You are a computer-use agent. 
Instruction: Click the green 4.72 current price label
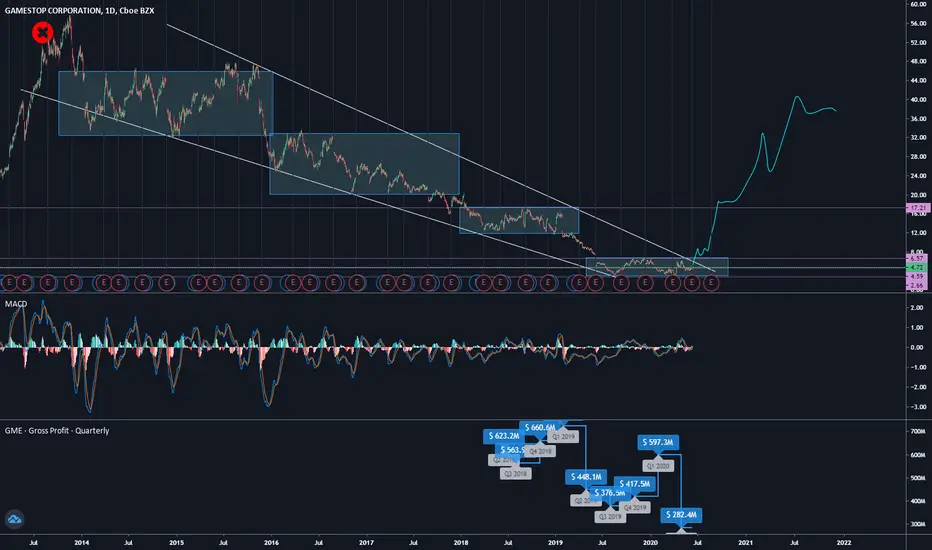click(918, 268)
